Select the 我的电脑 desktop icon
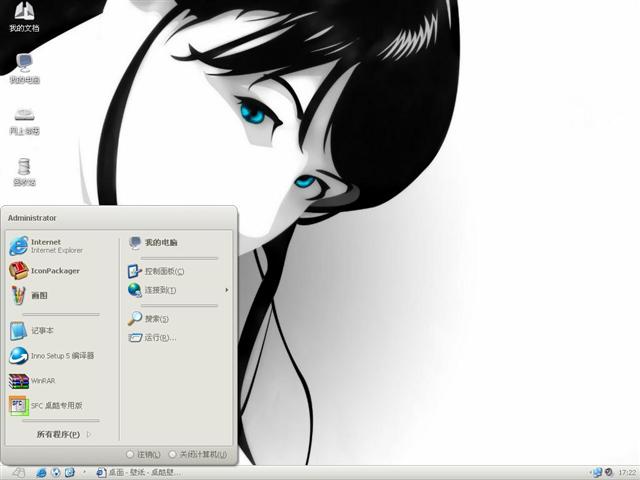 point(24,69)
